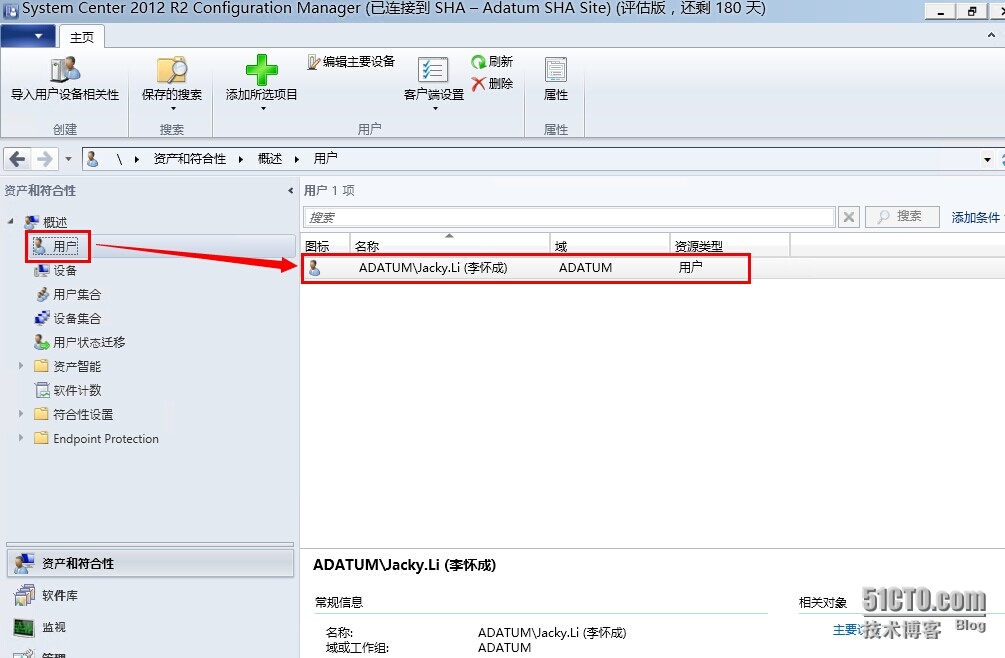The width and height of the screenshot is (1005, 658).
Task: Collapse the ribbon with the caret
Action: (x=991, y=36)
